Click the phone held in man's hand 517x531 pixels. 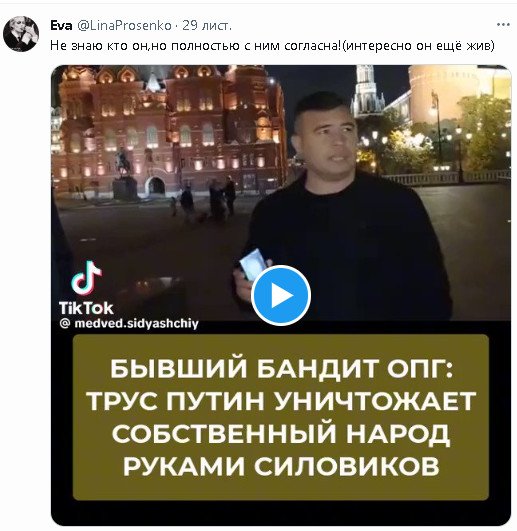coord(255,265)
